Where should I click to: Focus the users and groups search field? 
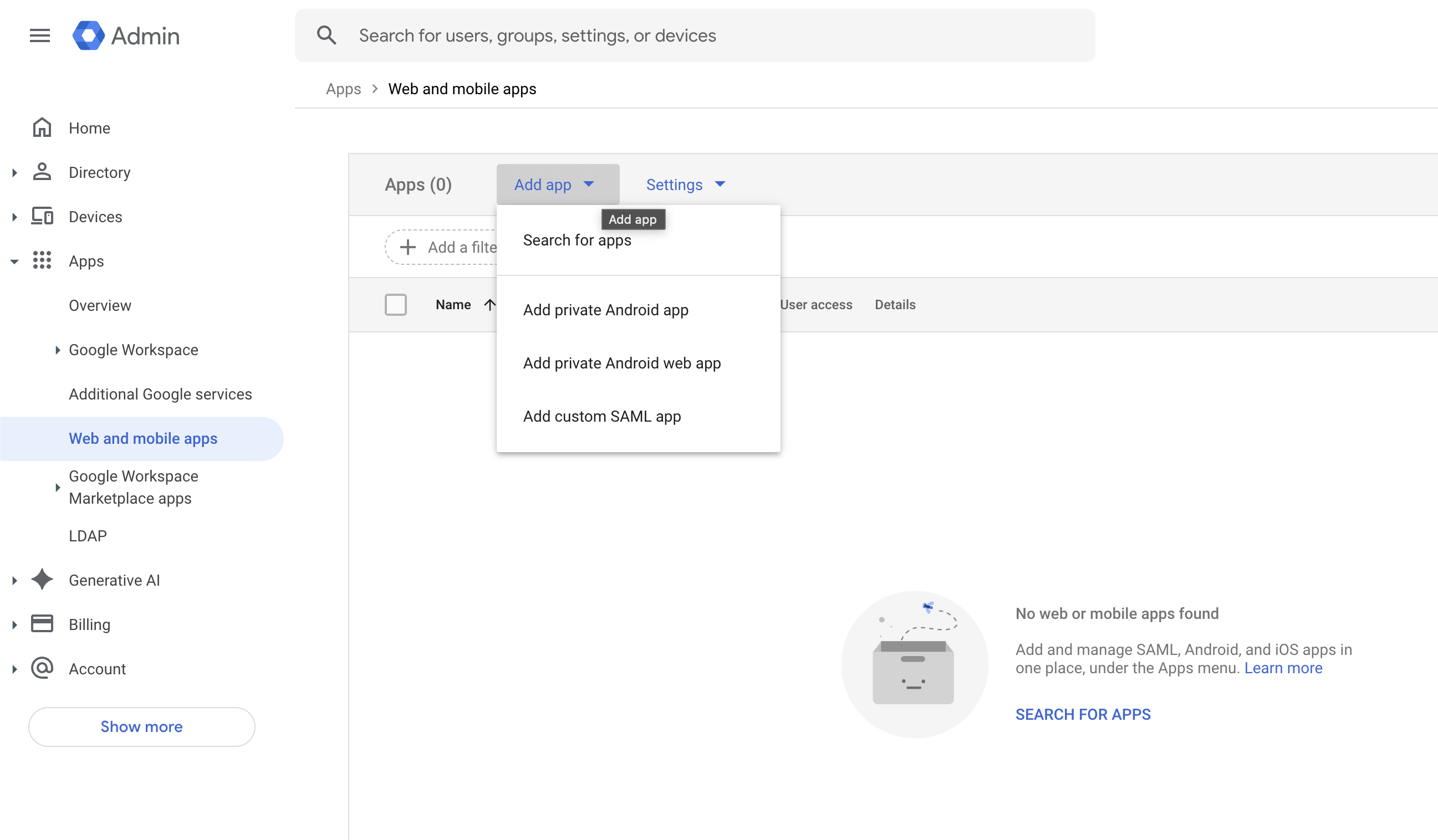pos(695,35)
